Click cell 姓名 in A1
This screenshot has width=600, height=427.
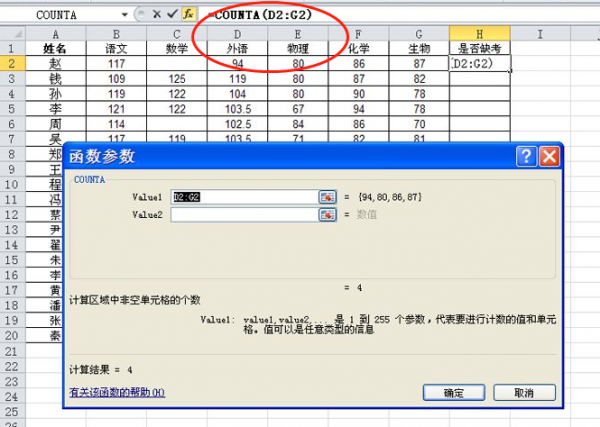(56, 49)
